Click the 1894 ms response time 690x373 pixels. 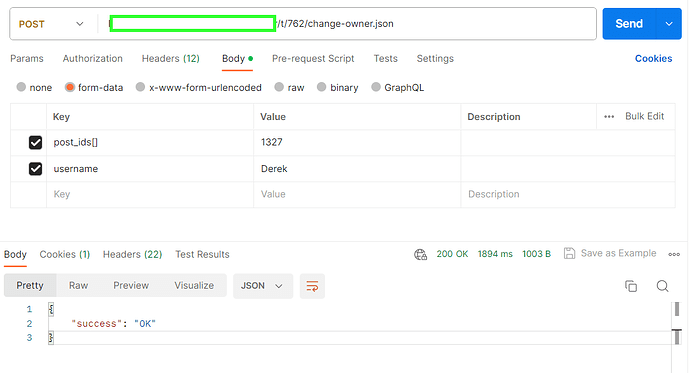495,254
